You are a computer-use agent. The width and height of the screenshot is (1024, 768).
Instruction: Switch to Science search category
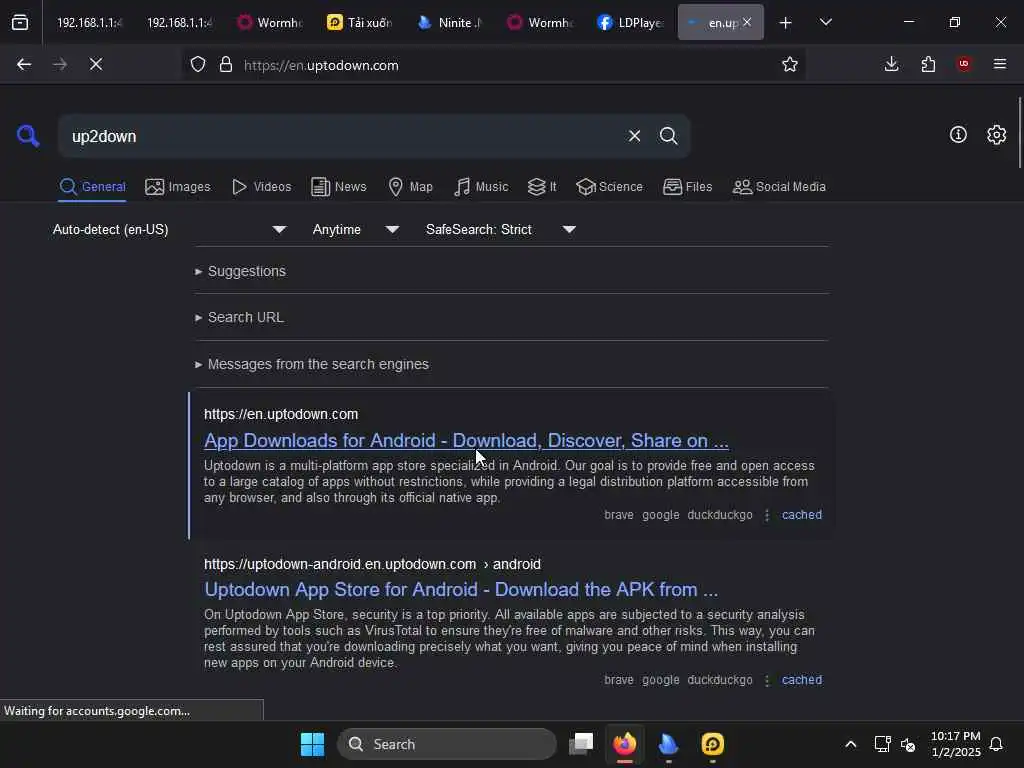609,187
